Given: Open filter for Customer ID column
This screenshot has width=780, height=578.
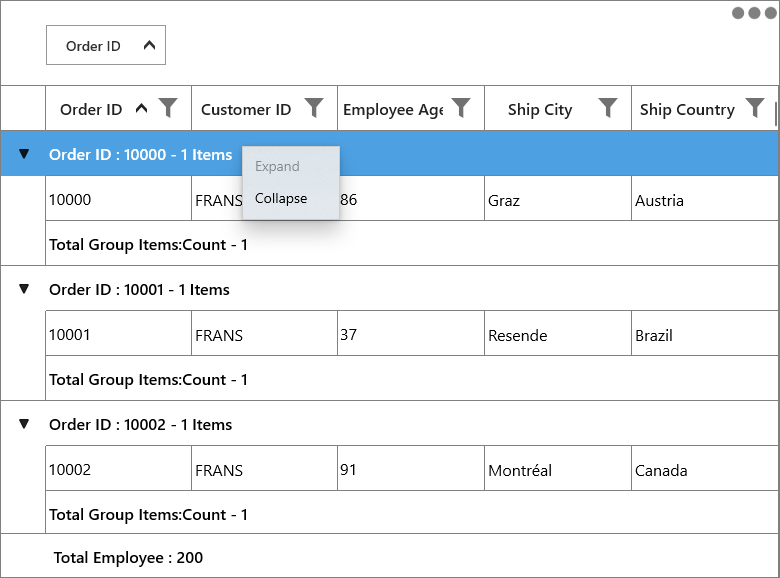Looking at the screenshot, I should pyautogui.click(x=314, y=107).
